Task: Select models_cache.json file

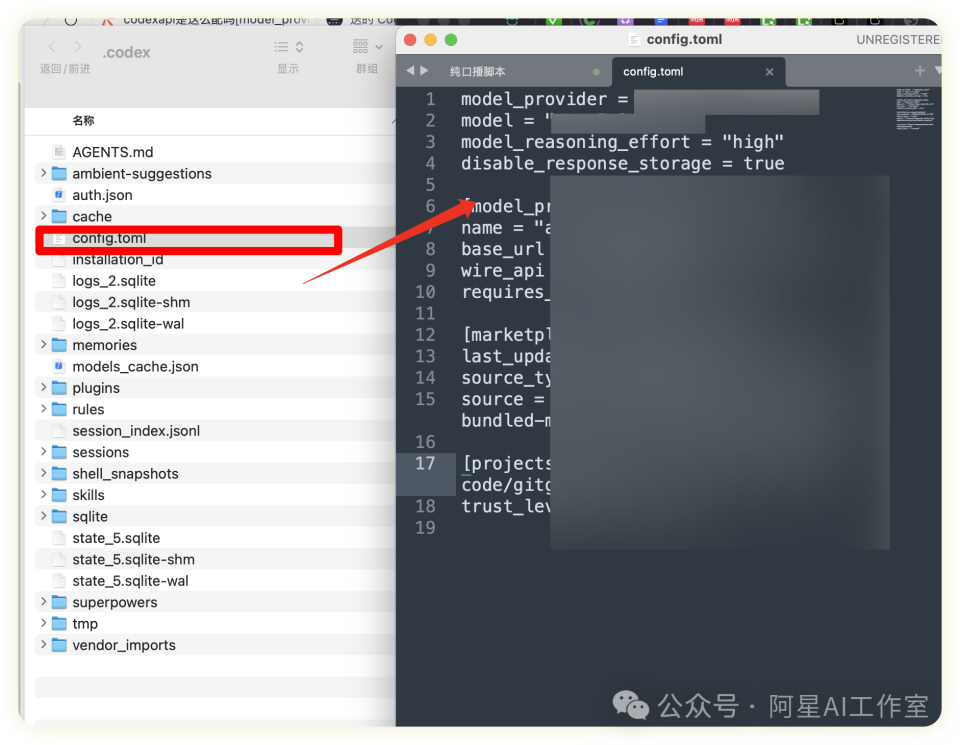Action: click(x=135, y=367)
